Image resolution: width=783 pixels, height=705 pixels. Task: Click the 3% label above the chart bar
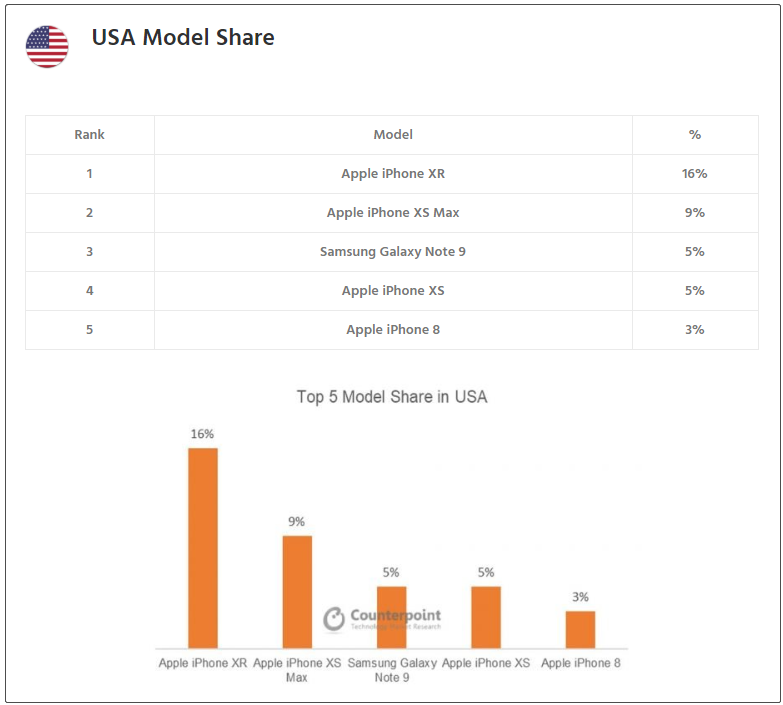(580, 597)
